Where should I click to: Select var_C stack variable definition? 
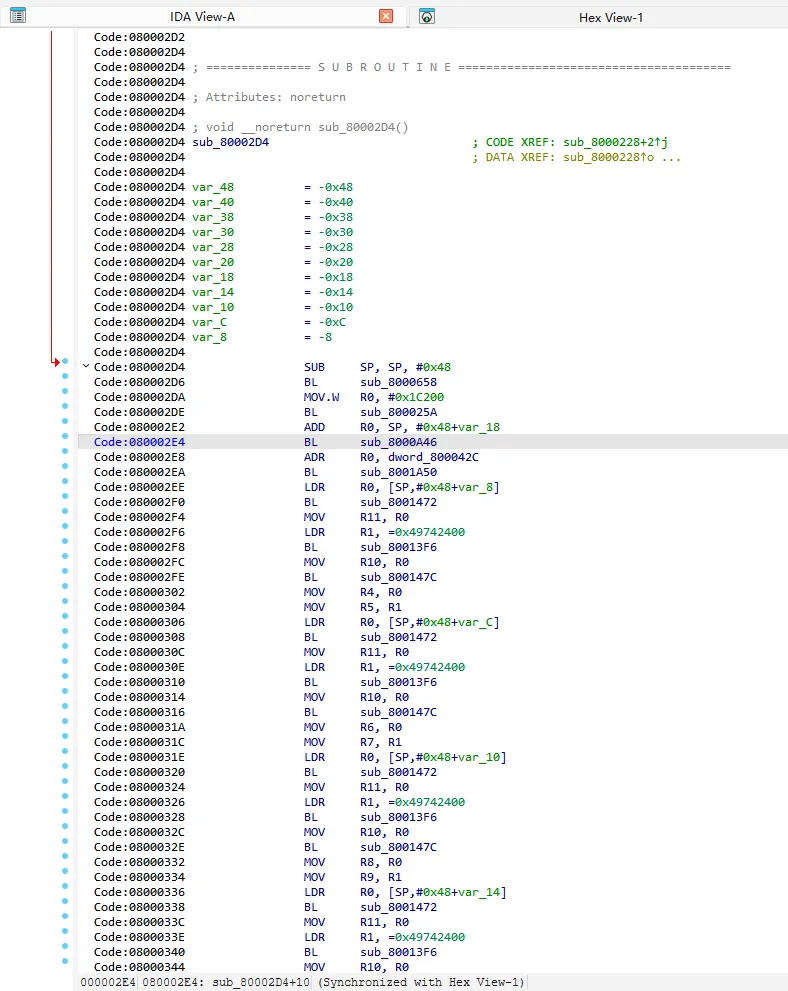tap(209, 322)
